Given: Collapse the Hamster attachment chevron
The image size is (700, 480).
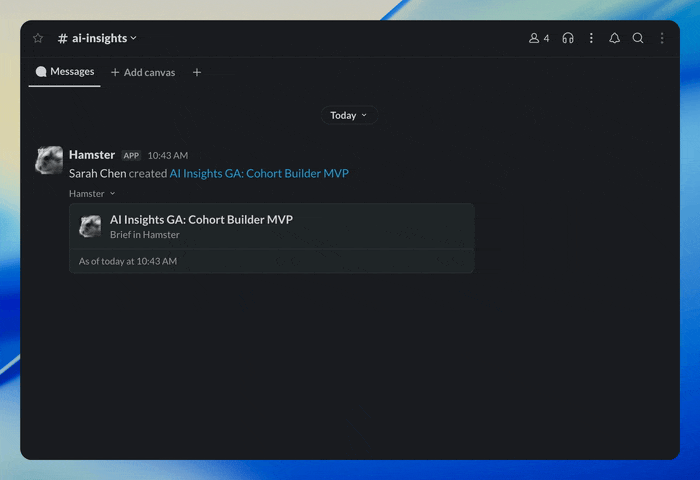Looking at the screenshot, I should click(x=113, y=193).
